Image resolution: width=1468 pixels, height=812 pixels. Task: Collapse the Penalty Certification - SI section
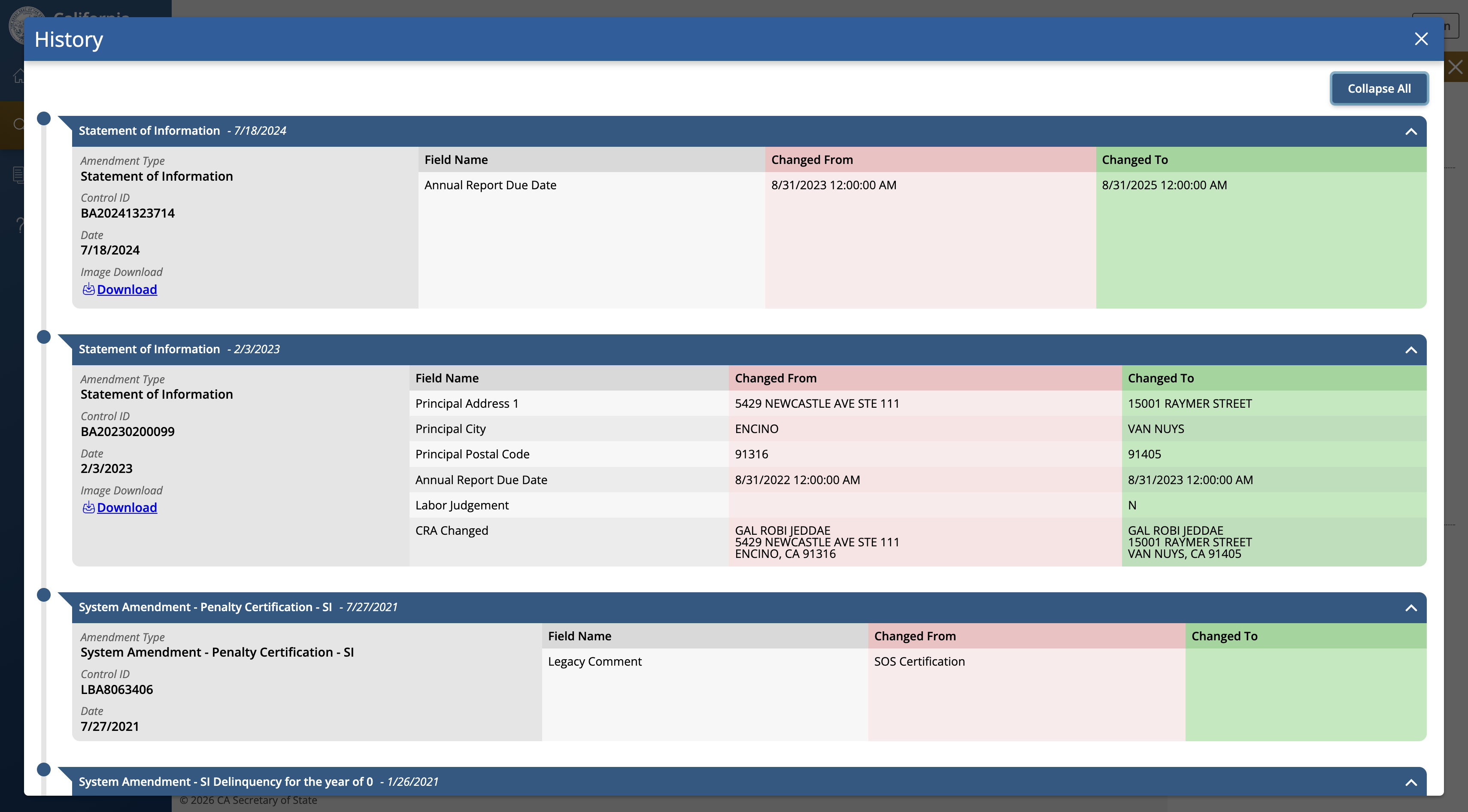coord(1410,608)
